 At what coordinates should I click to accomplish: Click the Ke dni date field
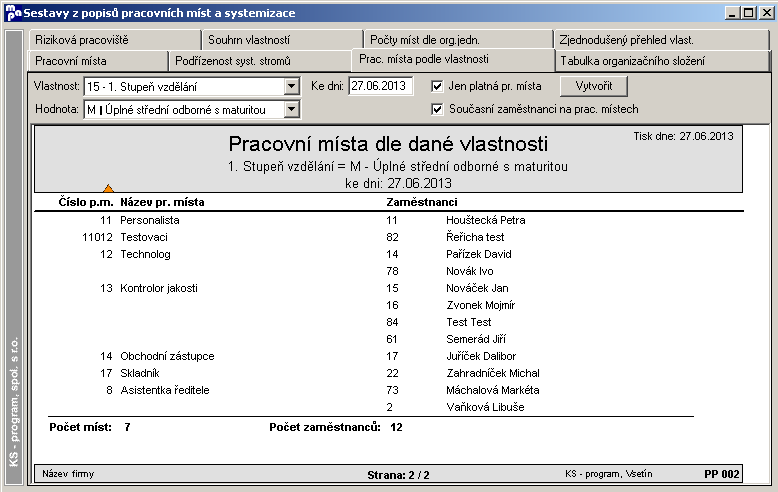pos(380,86)
